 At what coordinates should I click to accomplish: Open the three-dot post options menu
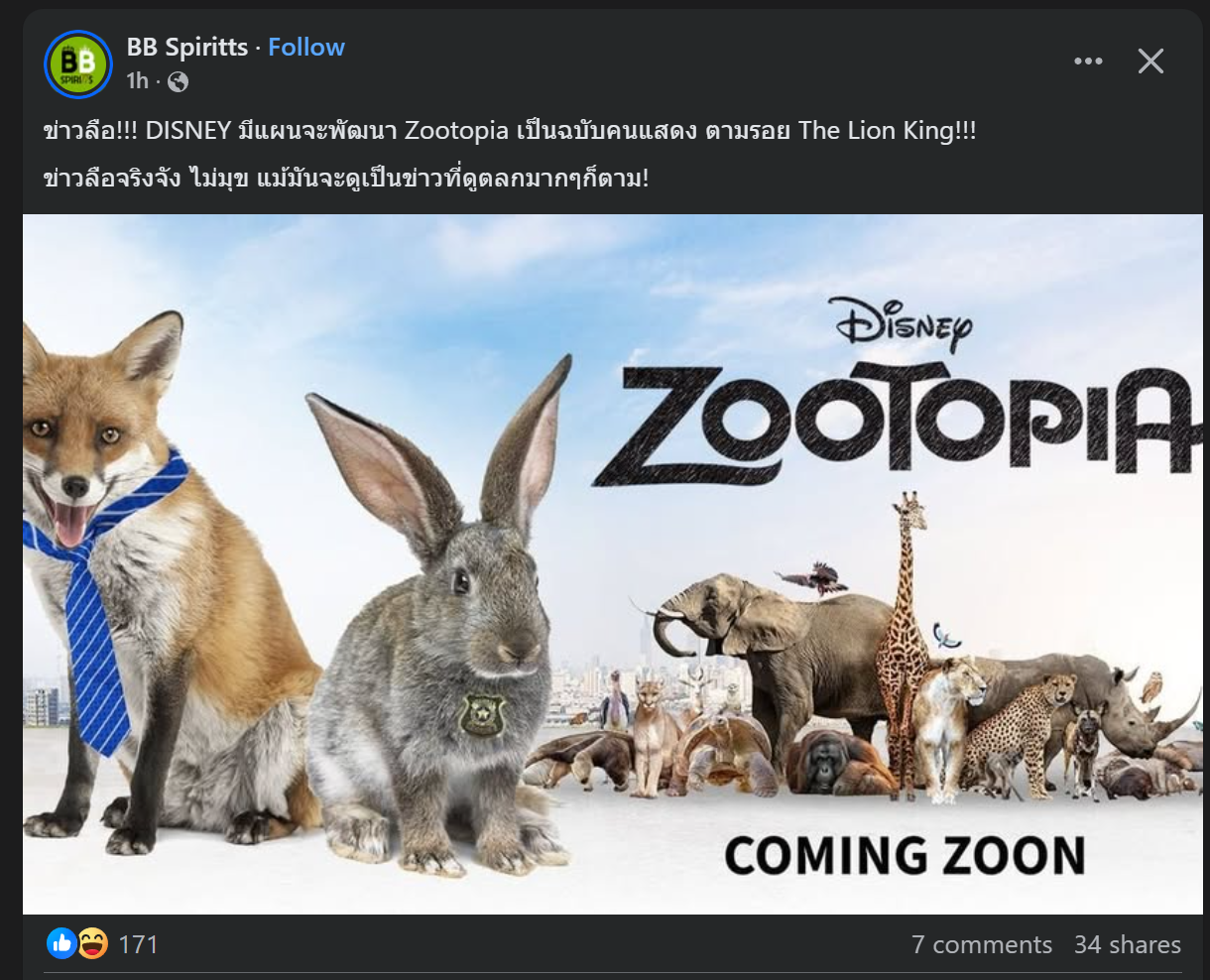click(1088, 61)
